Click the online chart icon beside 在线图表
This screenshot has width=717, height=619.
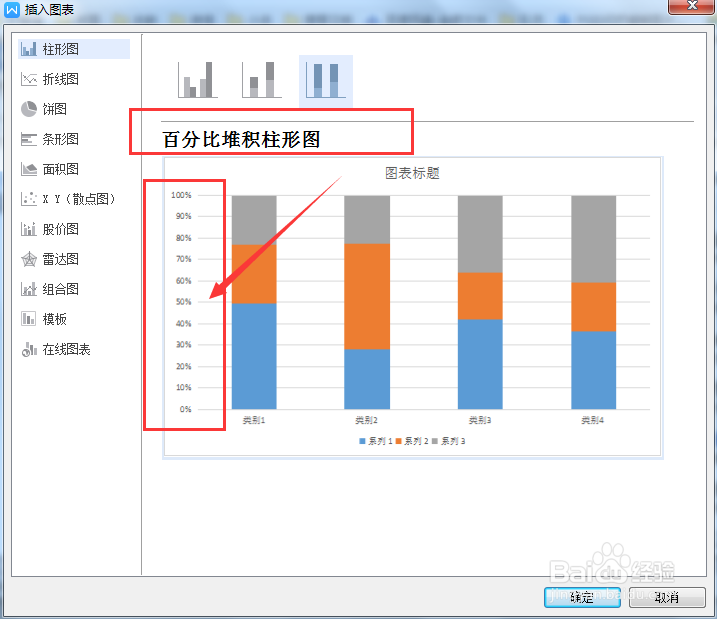tap(29, 349)
